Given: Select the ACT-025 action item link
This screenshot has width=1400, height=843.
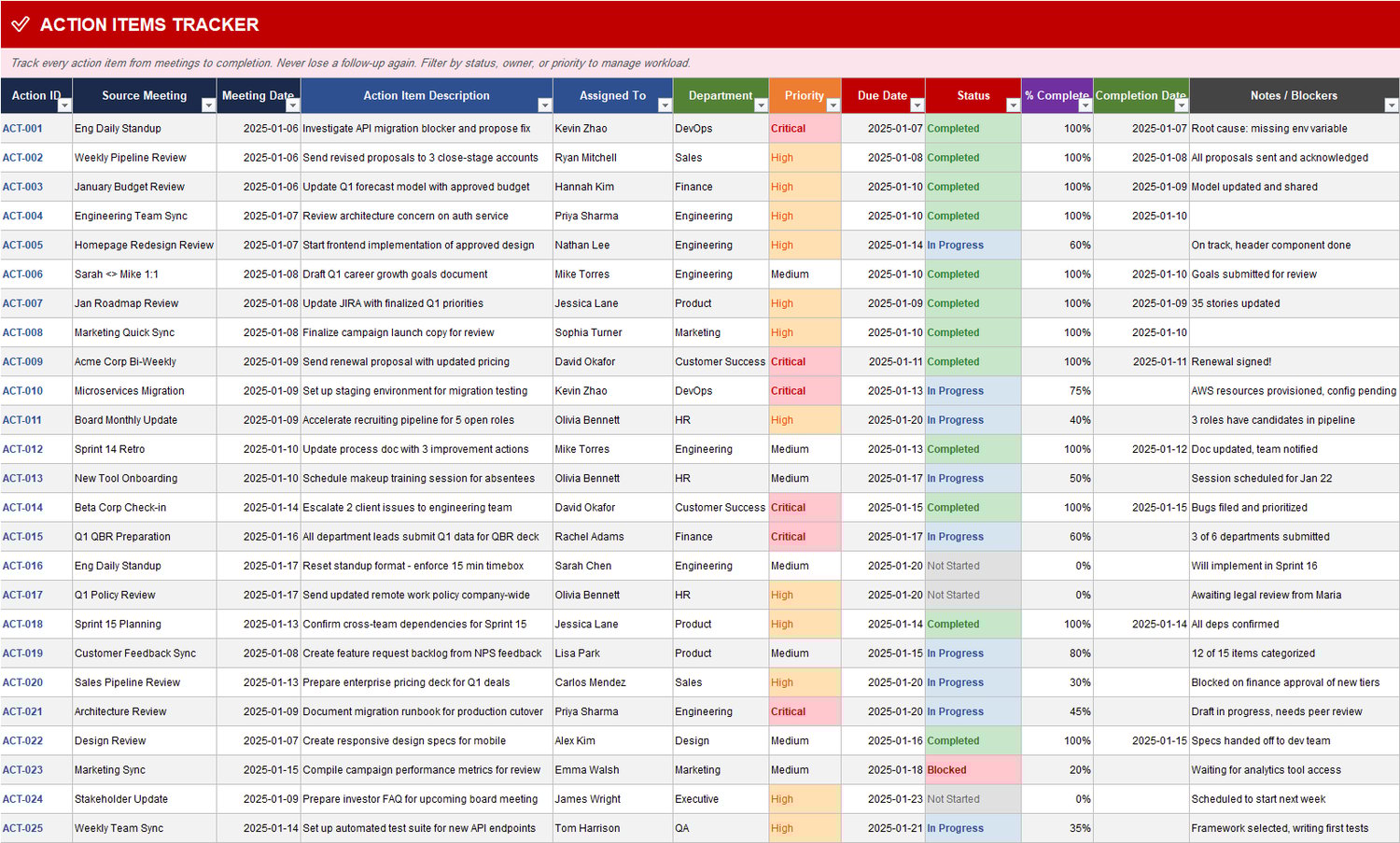Looking at the screenshot, I should pyautogui.click(x=23, y=828).
